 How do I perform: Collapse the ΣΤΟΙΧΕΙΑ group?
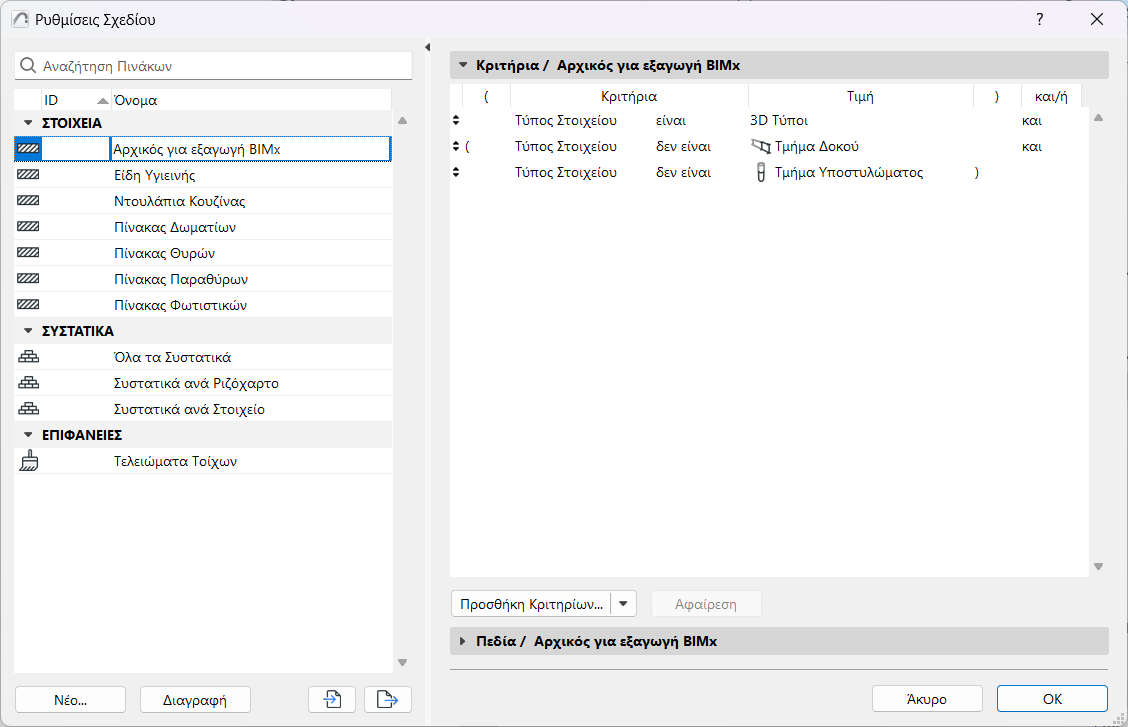pos(28,123)
